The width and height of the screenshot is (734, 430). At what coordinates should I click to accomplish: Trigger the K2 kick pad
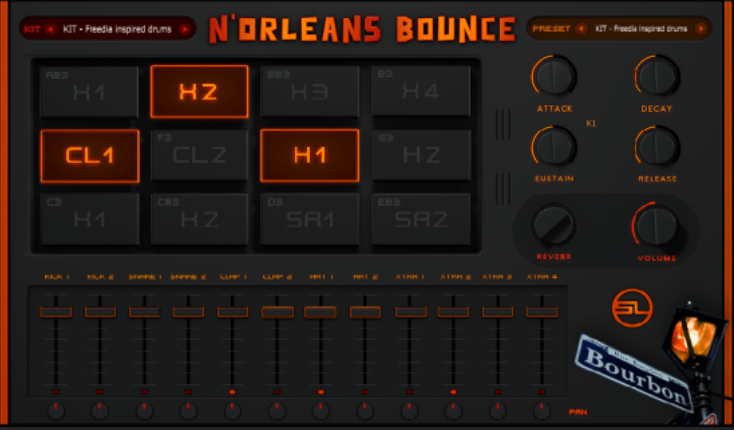click(199, 219)
